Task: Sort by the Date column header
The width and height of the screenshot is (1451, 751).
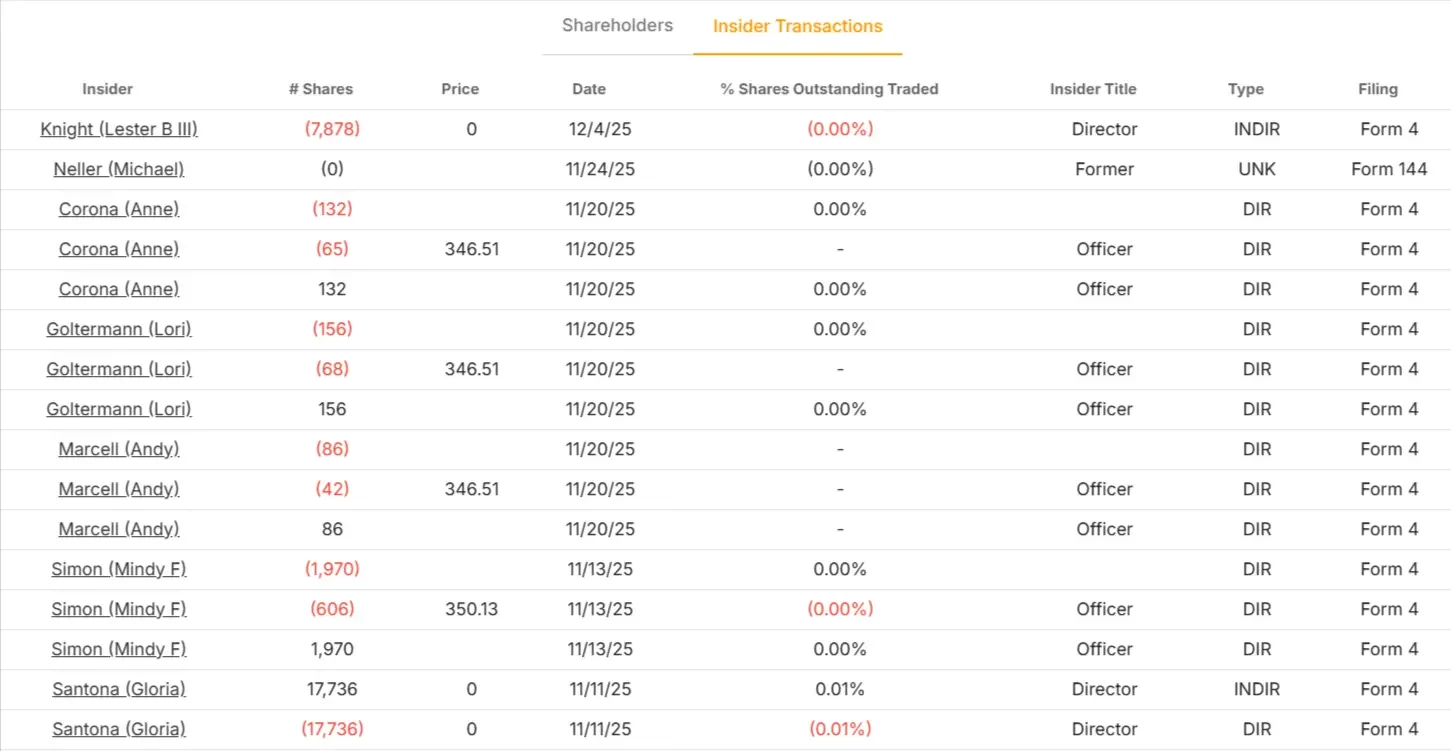Action: tap(589, 89)
